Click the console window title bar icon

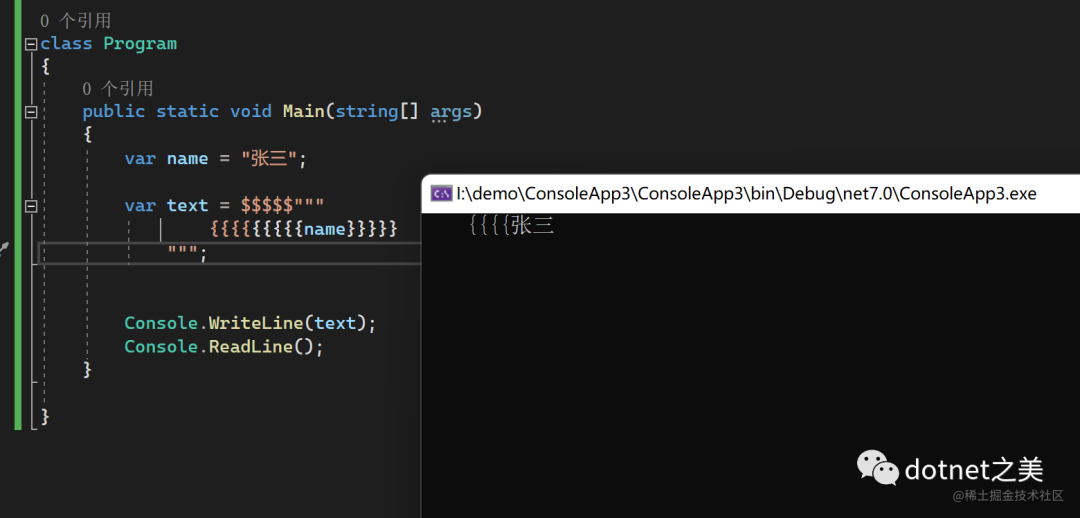point(440,193)
